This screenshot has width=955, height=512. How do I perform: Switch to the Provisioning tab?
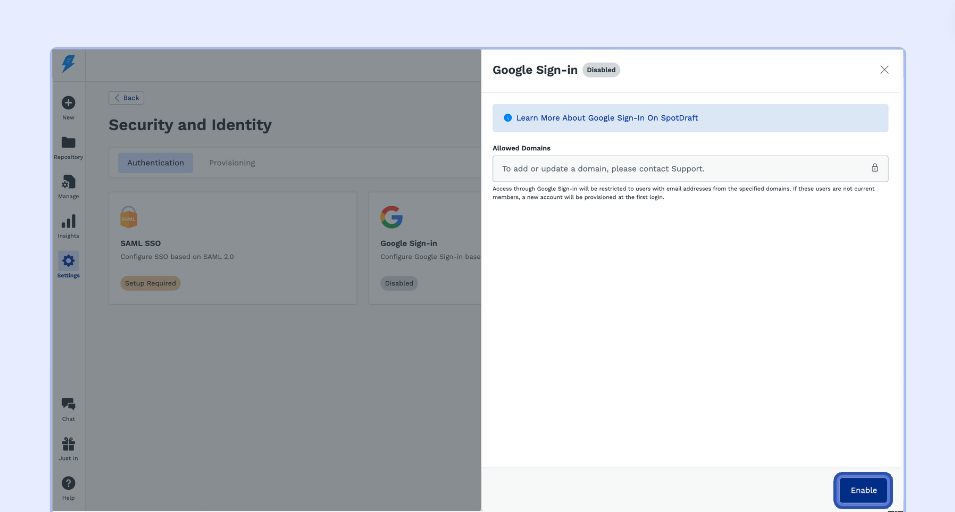pyautogui.click(x=232, y=163)
